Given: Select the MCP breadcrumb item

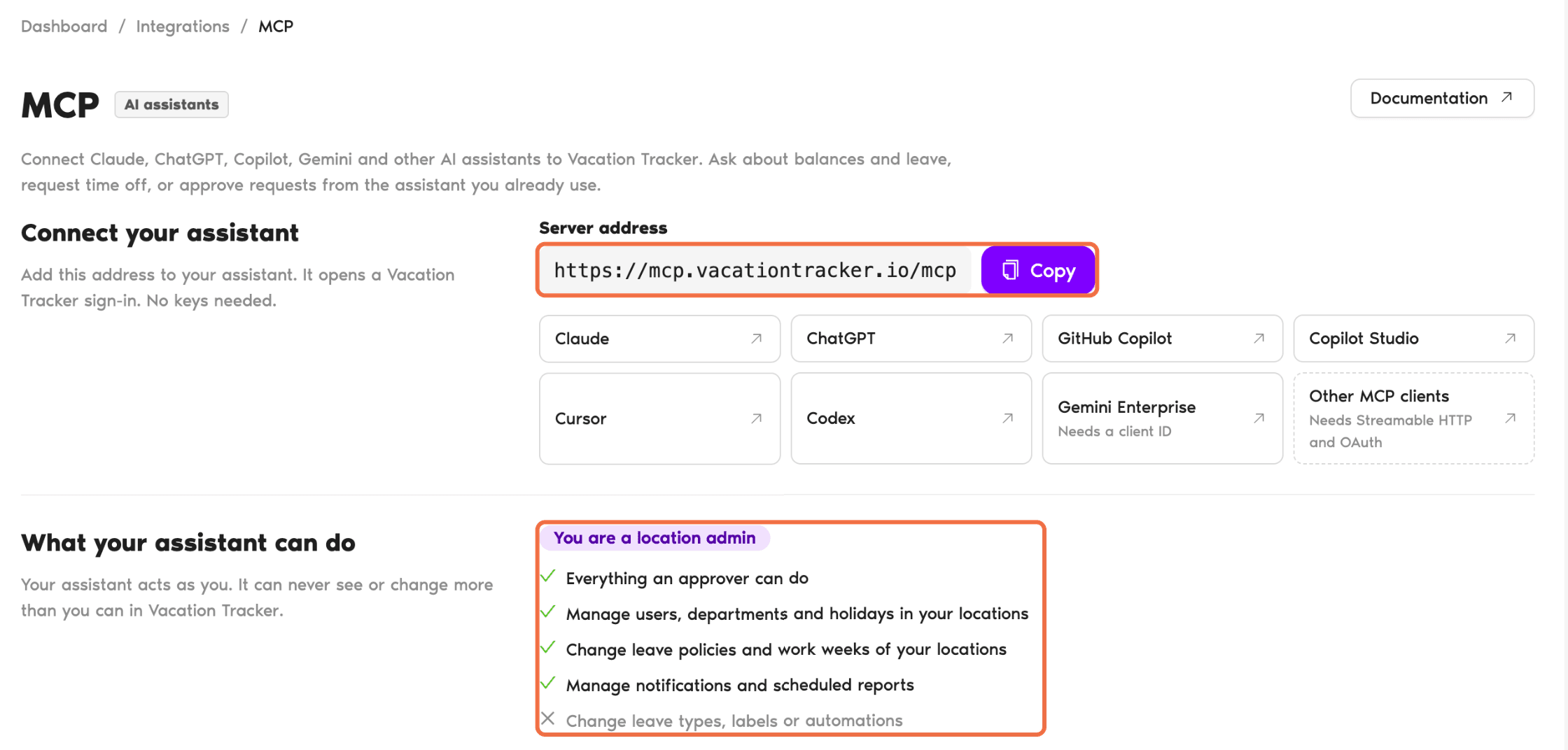Looking at the screenshot, I should pos(276,27).
